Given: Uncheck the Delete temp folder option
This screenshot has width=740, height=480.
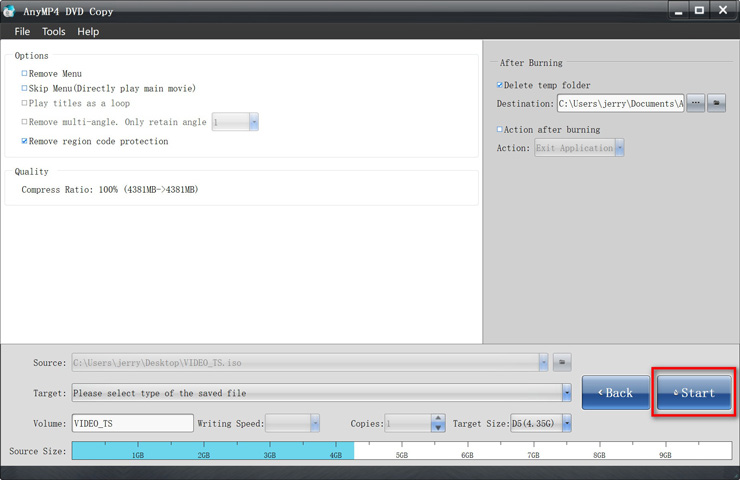Looking at the screenshot, I should pyautogui.click(x=500, y=86).
